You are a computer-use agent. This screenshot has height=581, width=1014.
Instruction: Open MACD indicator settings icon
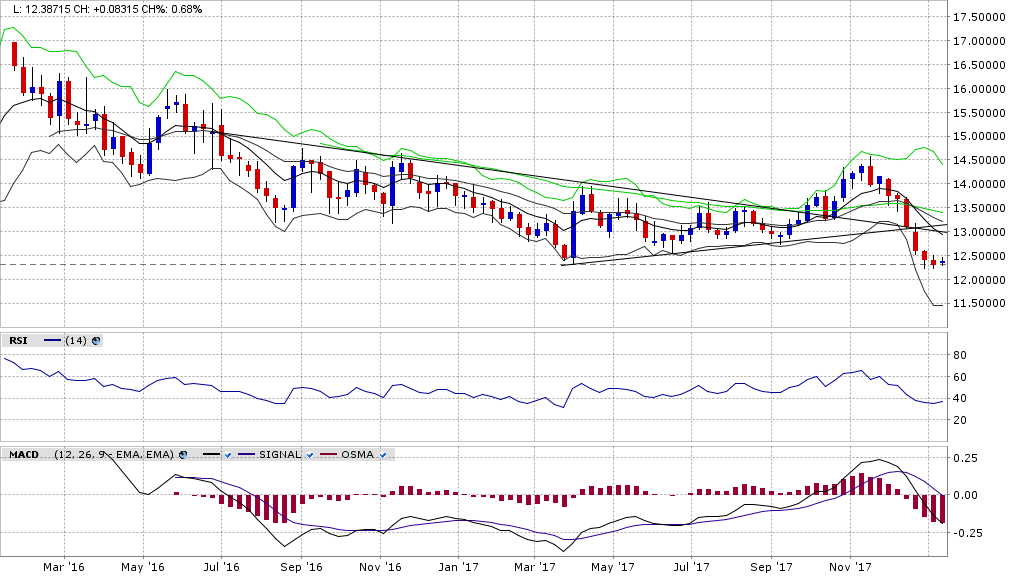(x=183, y=455)
